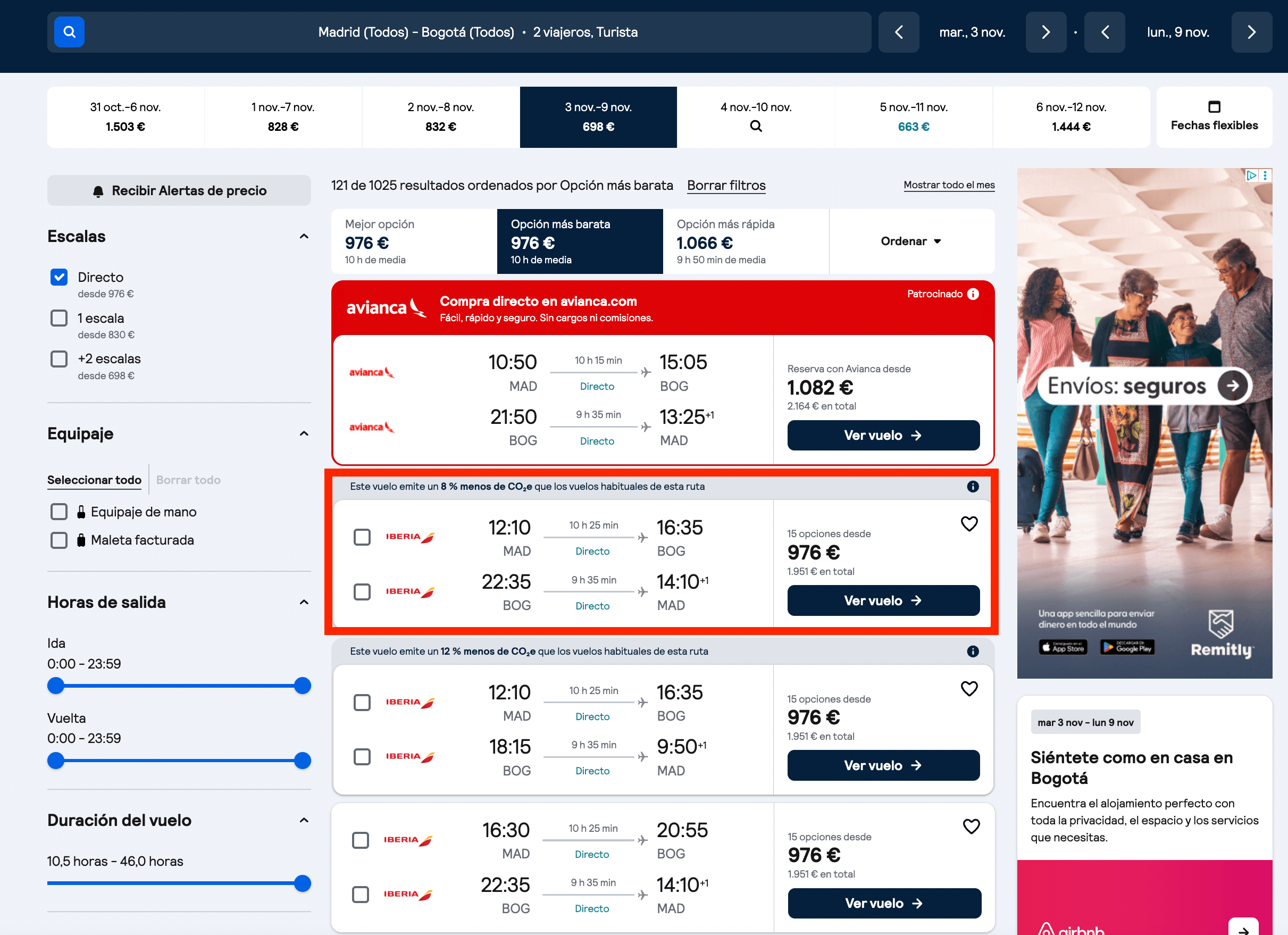Click Mostrar todo el mes link
The width and height of the screenshot is (1288, 935).
949,185
